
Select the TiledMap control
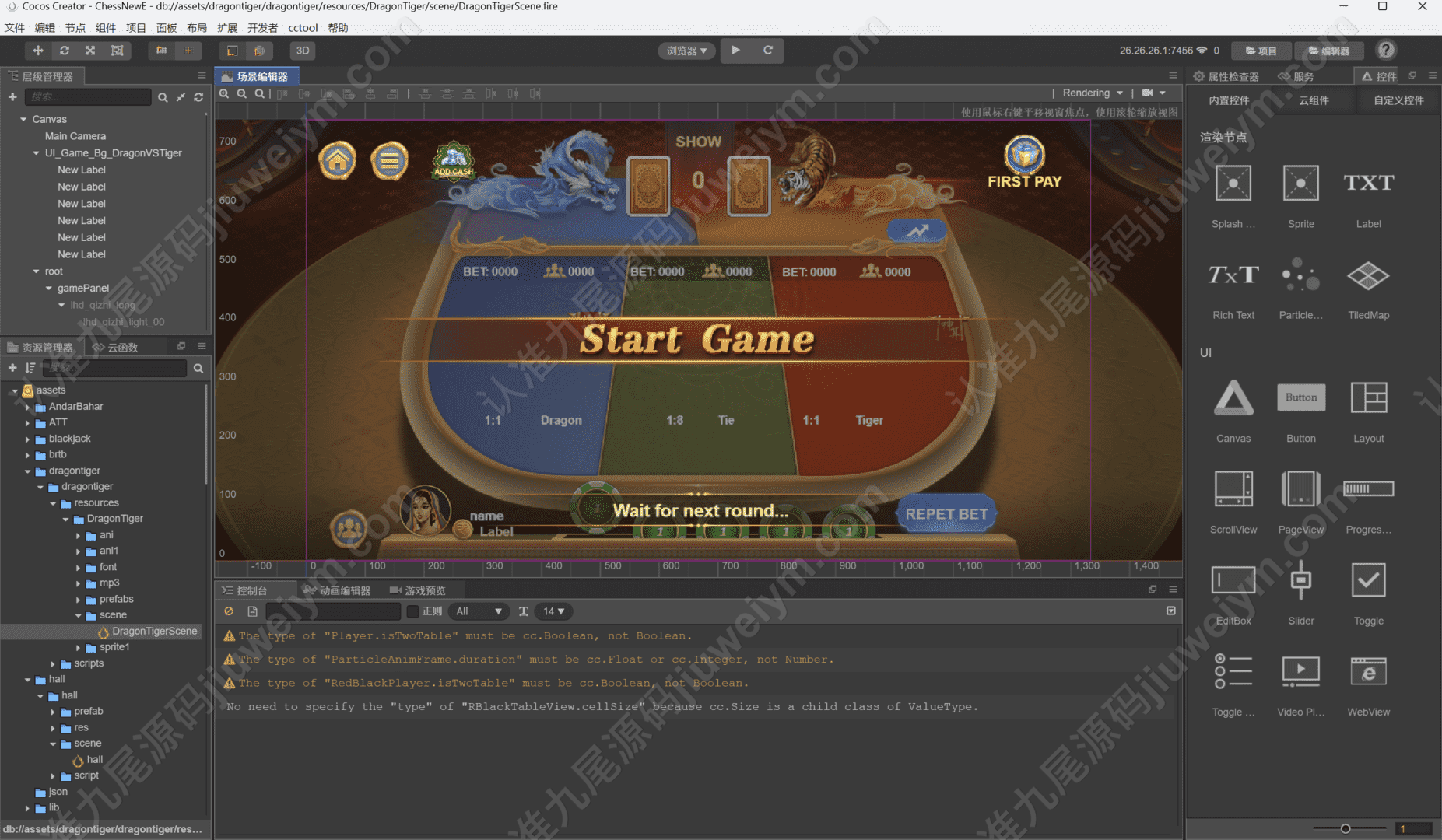point(1368,288)
